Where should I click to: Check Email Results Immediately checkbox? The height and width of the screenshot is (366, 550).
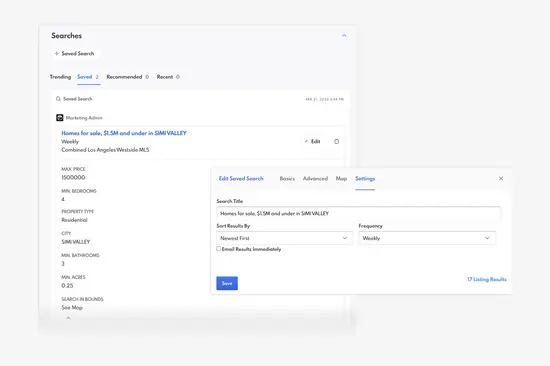[x=219, y=249]
